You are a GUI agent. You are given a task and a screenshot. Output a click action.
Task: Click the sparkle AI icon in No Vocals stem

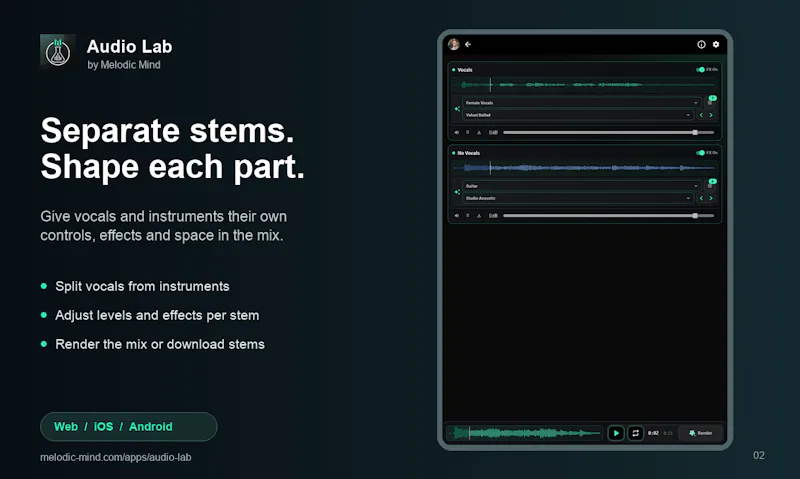point(457,192)
